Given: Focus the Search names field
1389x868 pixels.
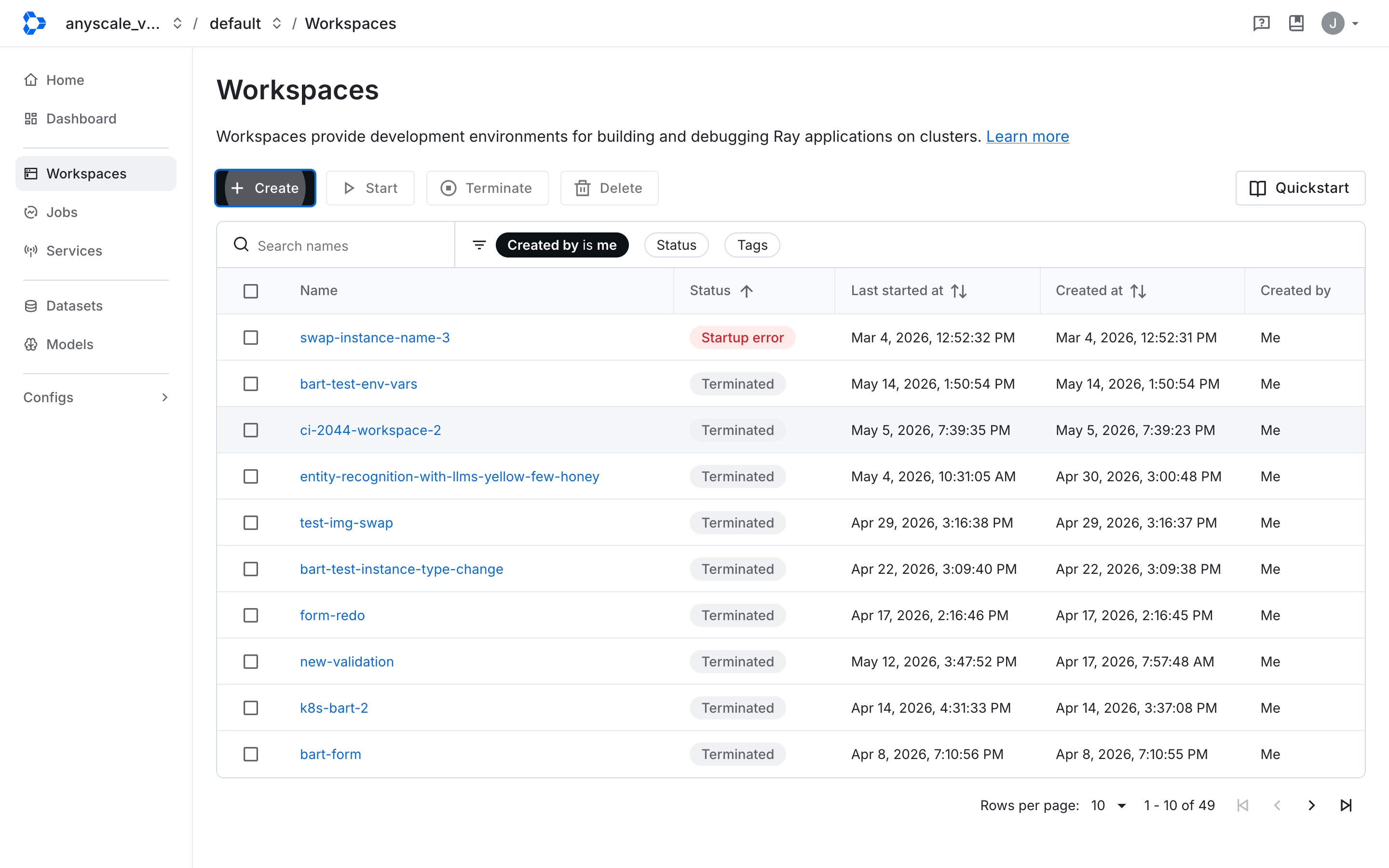Looking at the screenshot, I should (336, 245).
